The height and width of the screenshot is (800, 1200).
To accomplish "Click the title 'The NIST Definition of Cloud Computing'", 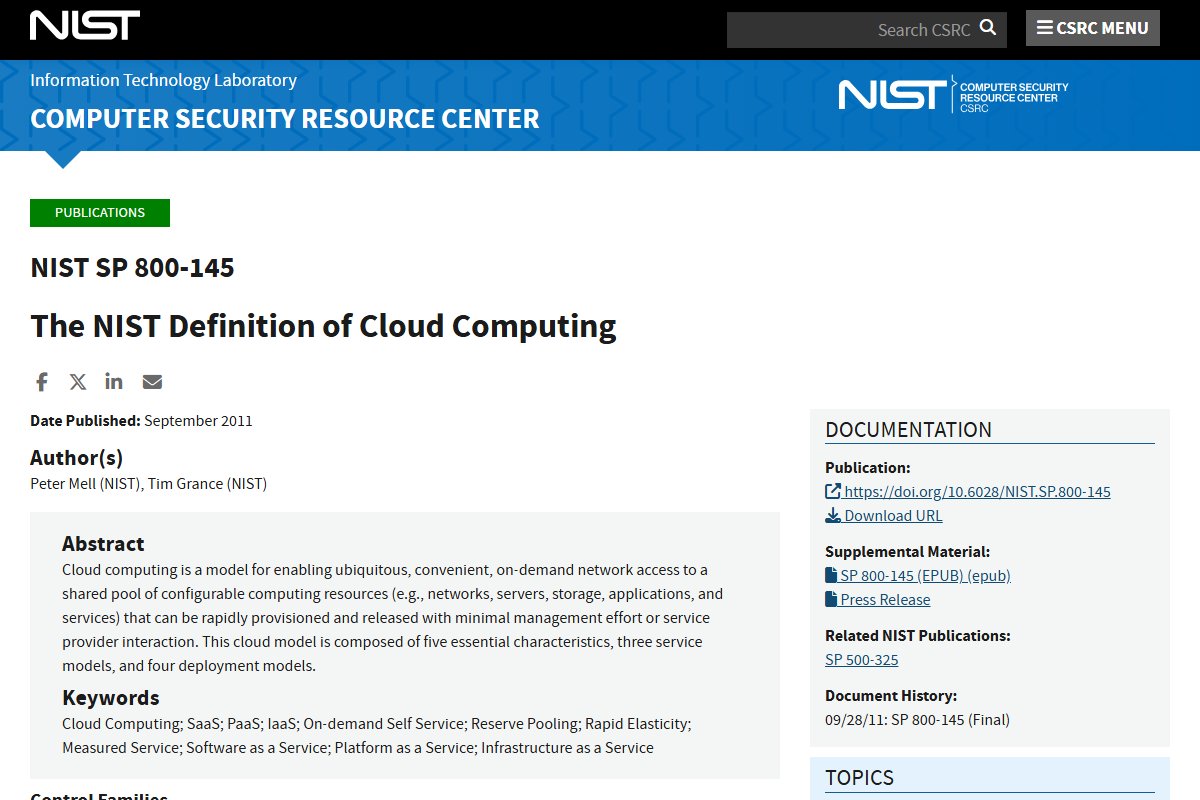I will click(323, 326).
